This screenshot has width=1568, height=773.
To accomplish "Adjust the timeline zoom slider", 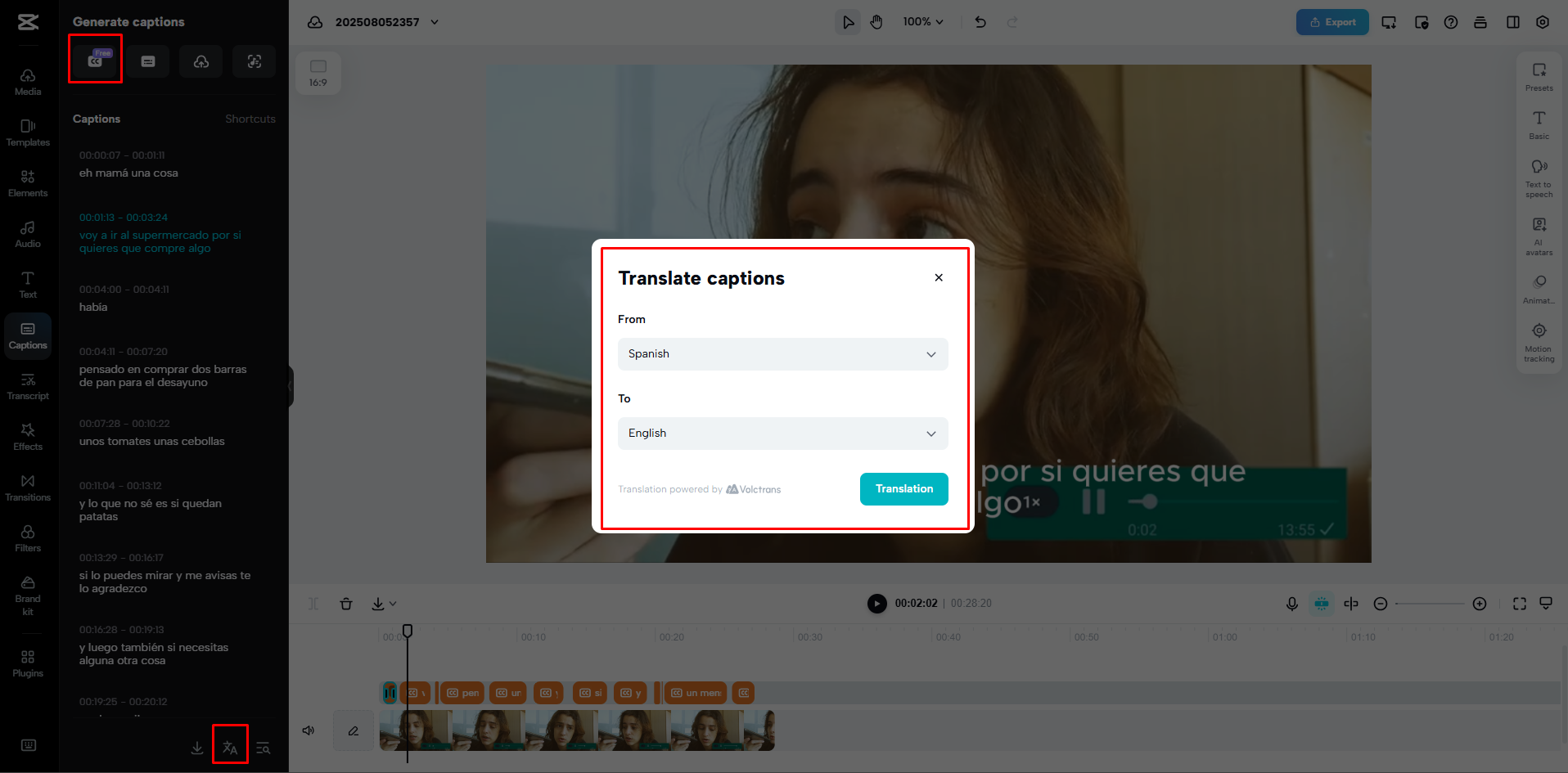I will click(1430, 604).
